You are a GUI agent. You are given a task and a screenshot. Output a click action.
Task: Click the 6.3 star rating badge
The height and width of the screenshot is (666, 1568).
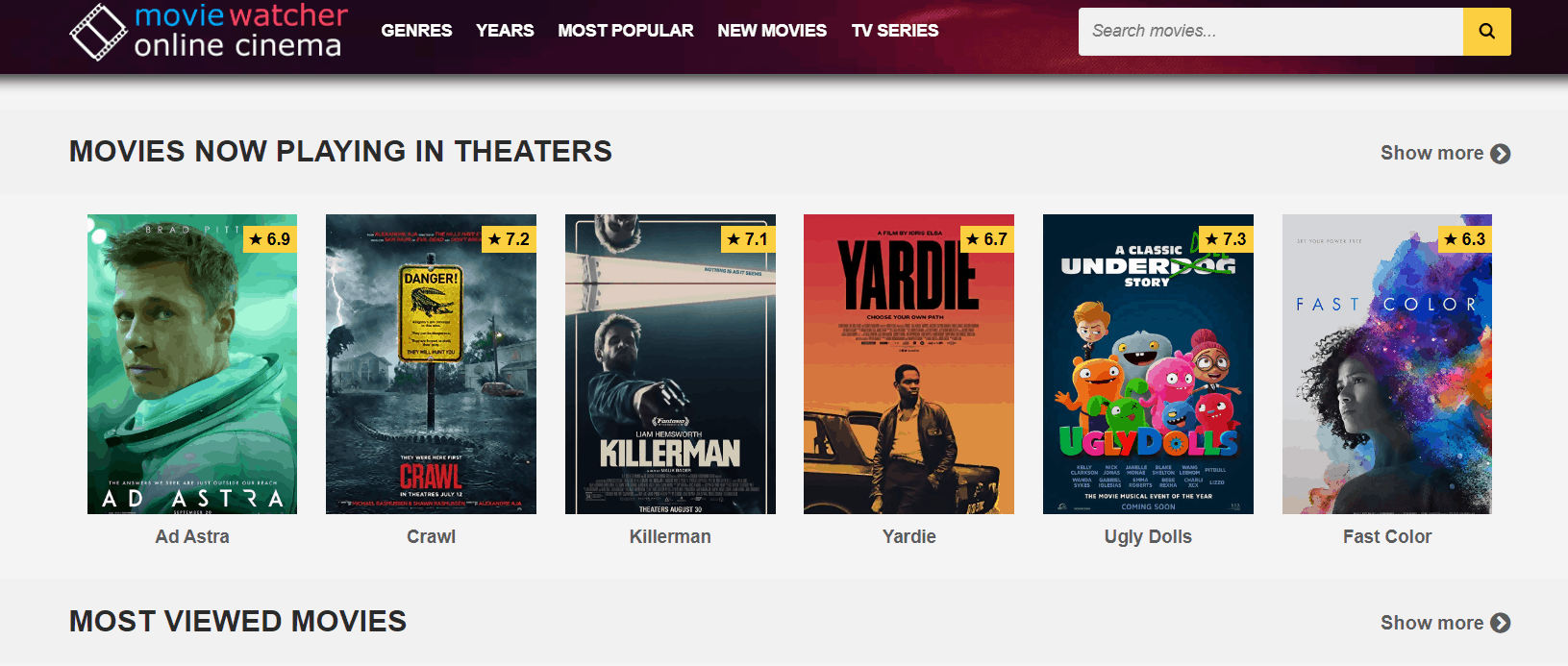(x=1465, y=239)
